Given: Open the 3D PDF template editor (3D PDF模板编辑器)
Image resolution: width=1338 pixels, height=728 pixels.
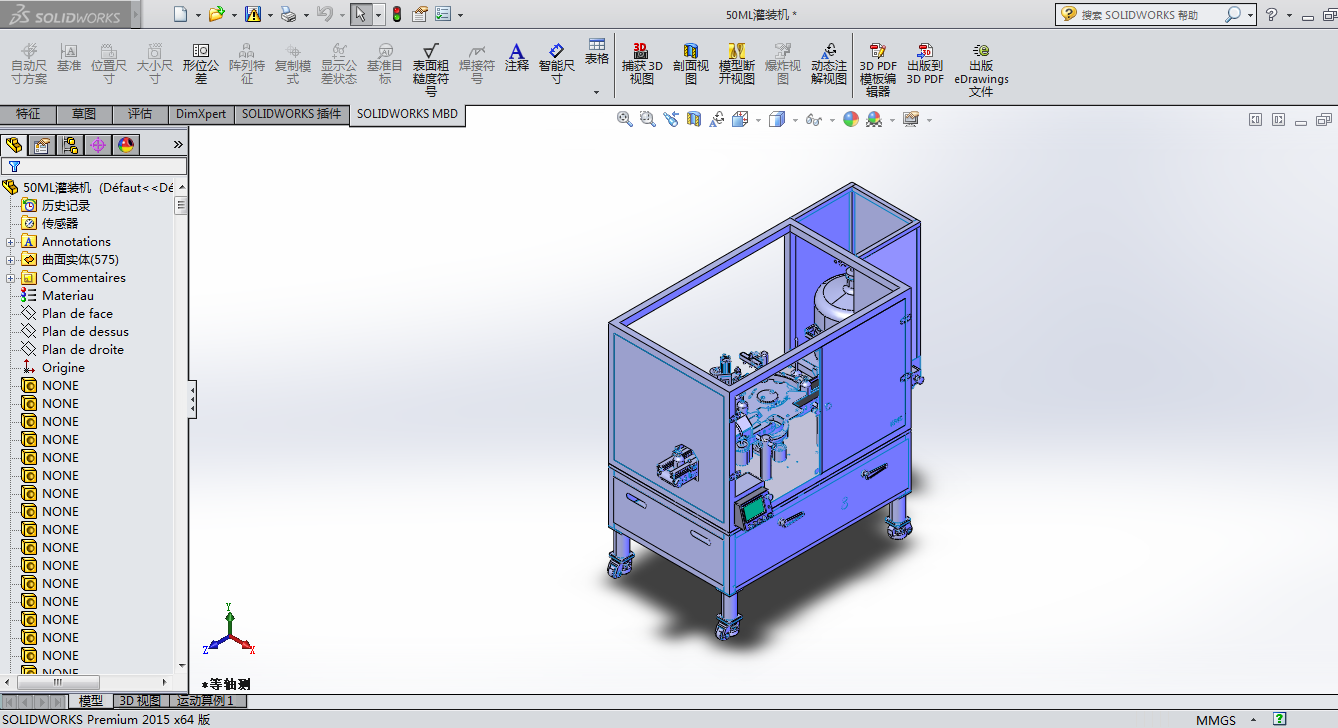Looking at the screenshot, I should [x=878, y=69].
